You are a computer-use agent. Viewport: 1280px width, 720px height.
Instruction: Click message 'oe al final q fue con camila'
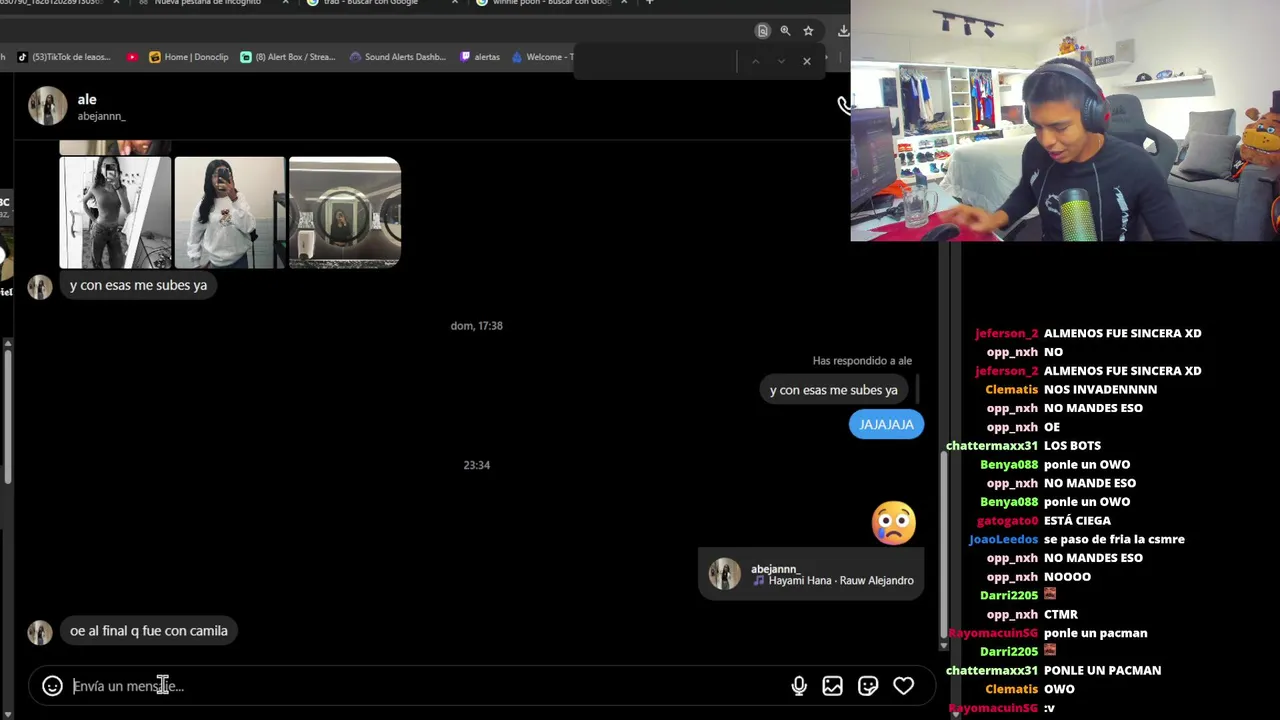point(149,631)
